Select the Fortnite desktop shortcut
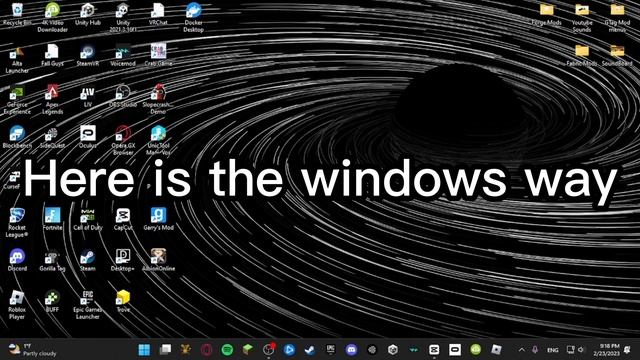This screenshot has height=360, width=640. pos(52,220)
